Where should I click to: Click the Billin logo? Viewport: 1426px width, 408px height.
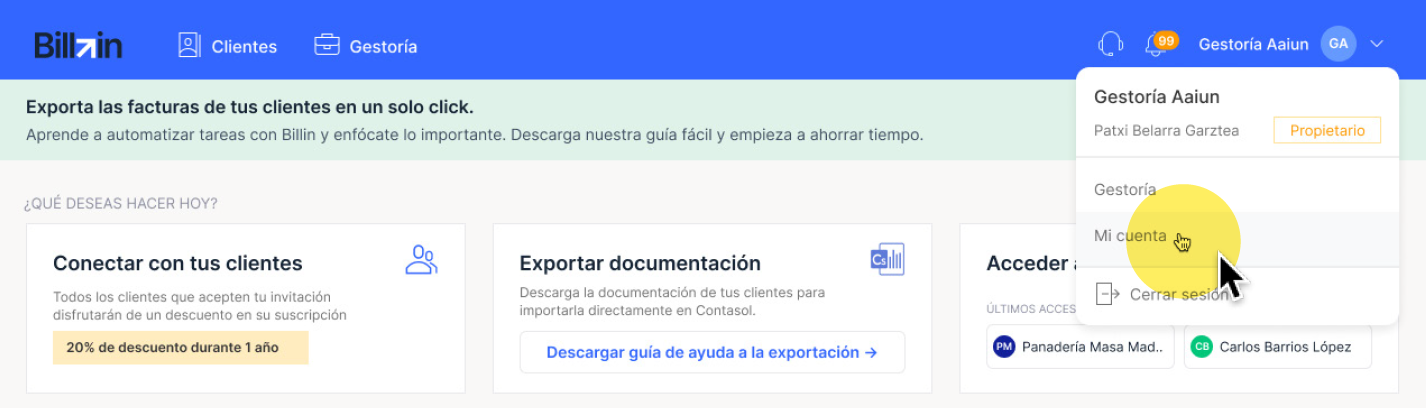click(x=78, y=45)
